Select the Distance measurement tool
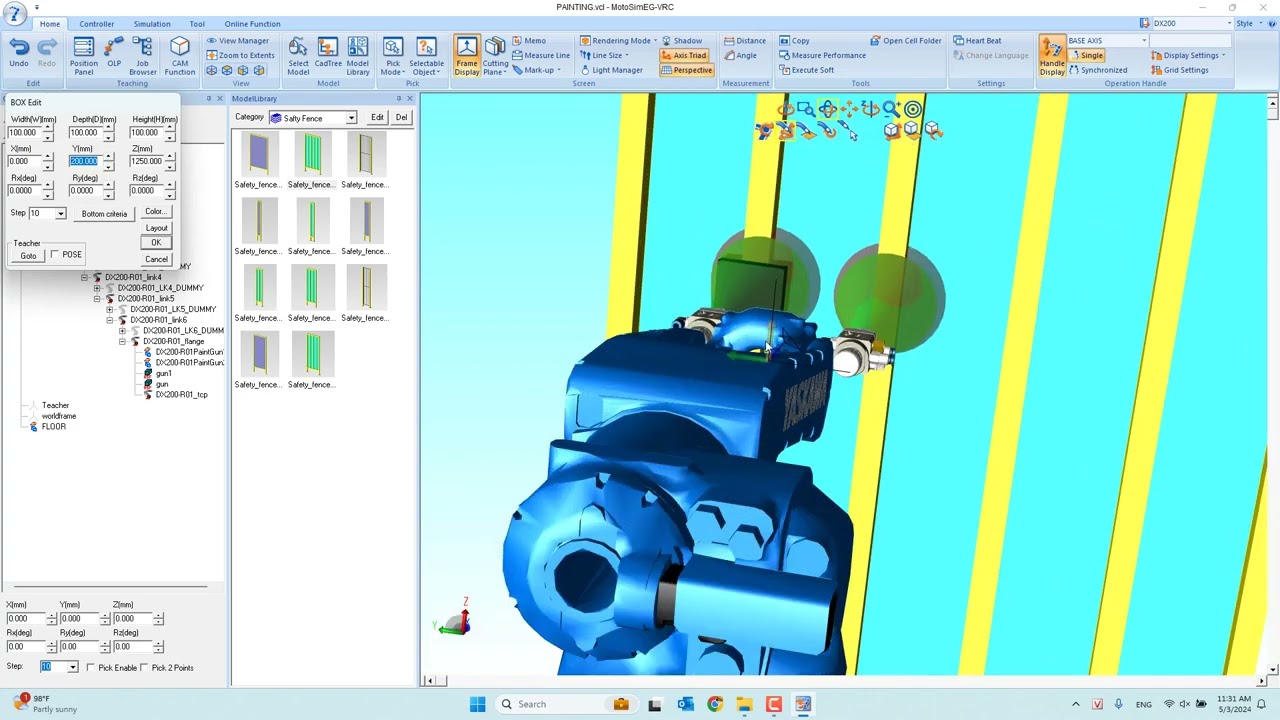 click(x=744, y=41)
